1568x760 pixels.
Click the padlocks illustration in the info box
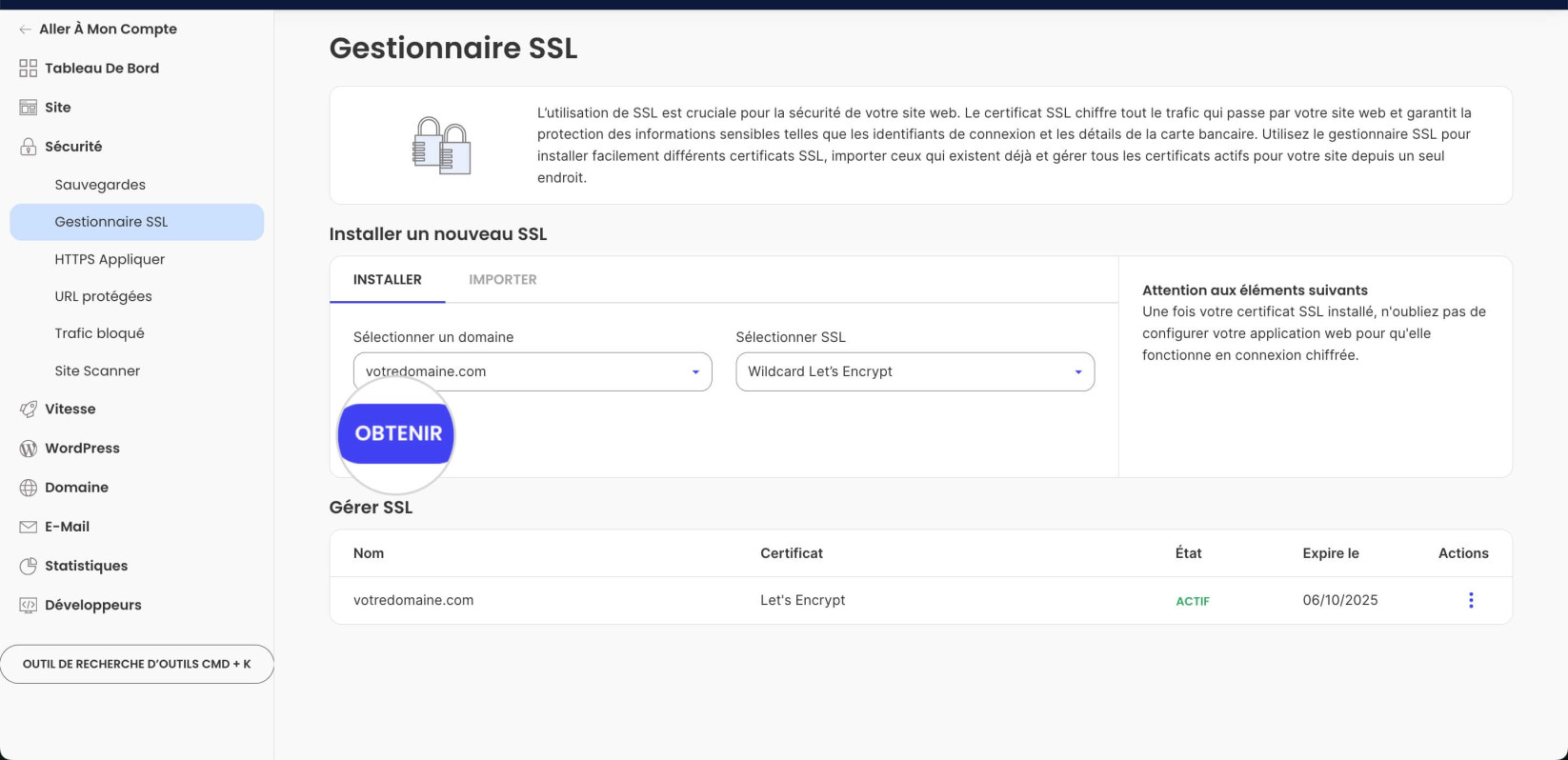[x=441, y=146]
